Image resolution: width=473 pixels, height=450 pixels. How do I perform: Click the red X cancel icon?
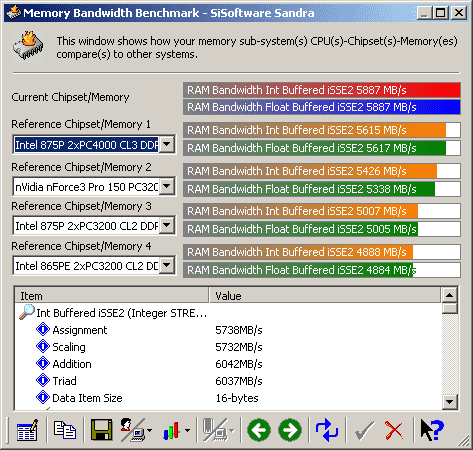[x=394, y=430]
